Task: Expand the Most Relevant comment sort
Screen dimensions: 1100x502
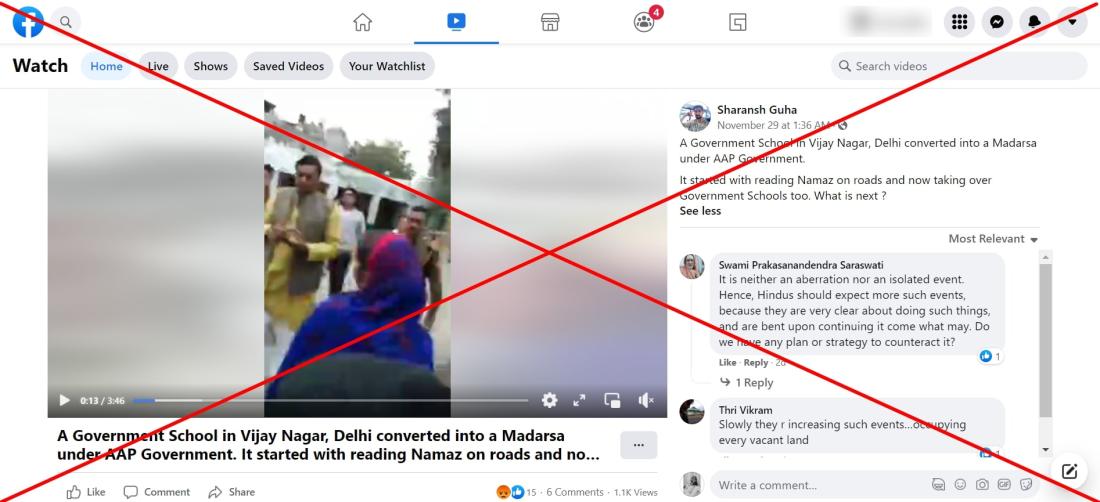Action: tap(993, 239)
